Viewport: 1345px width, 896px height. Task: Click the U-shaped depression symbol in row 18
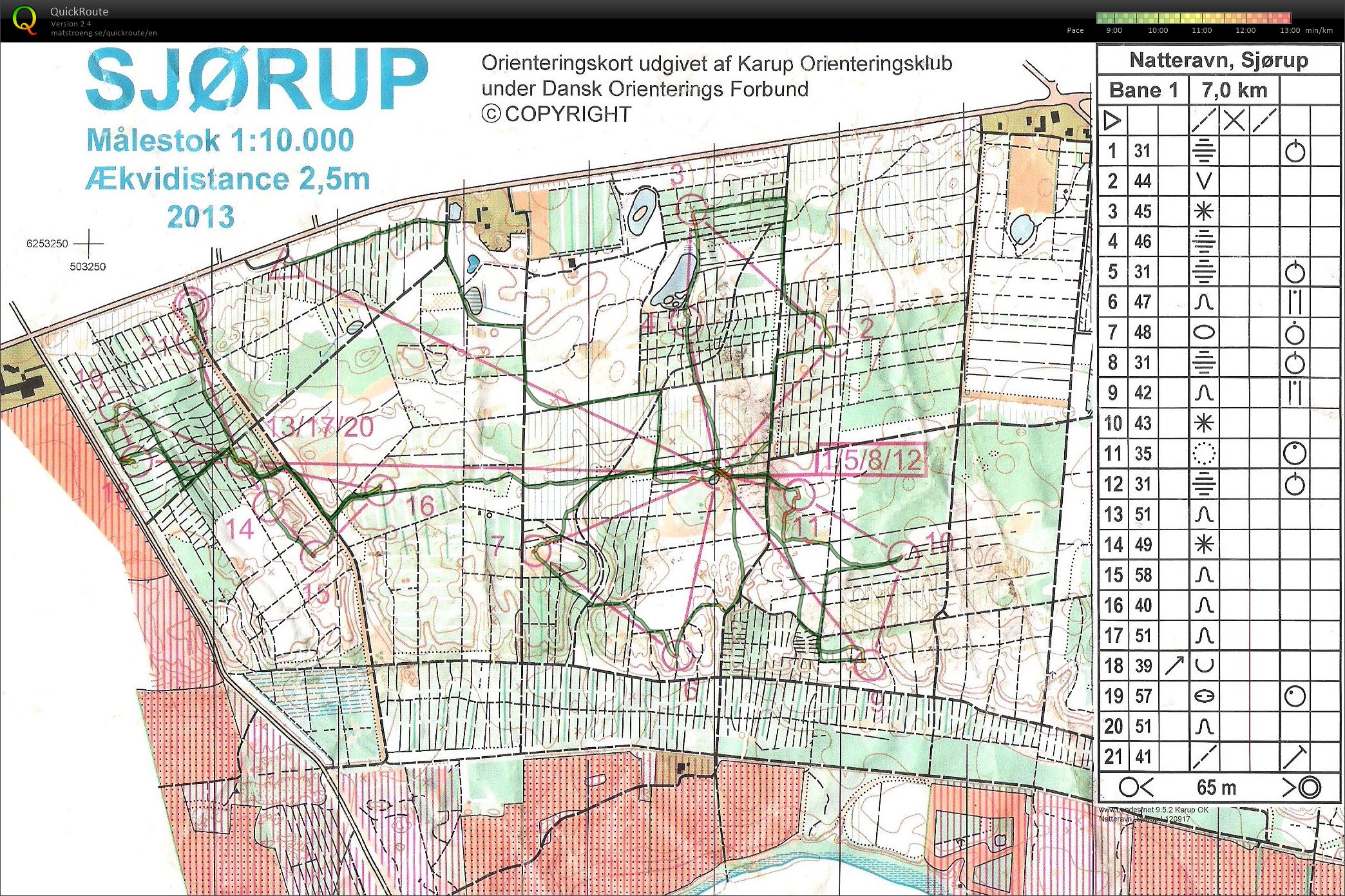tap(1203, 665)
